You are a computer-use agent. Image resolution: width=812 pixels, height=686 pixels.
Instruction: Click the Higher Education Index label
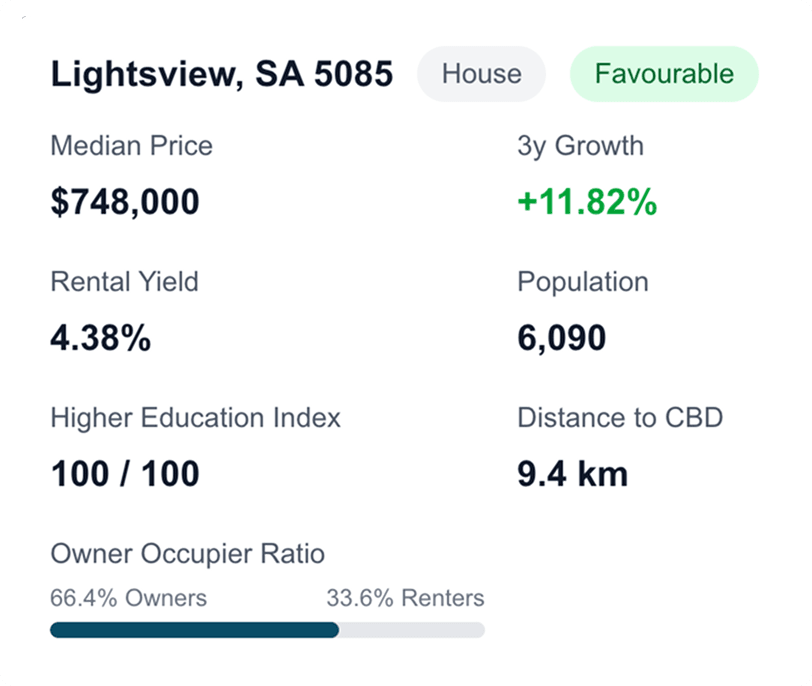click(195, 418)
